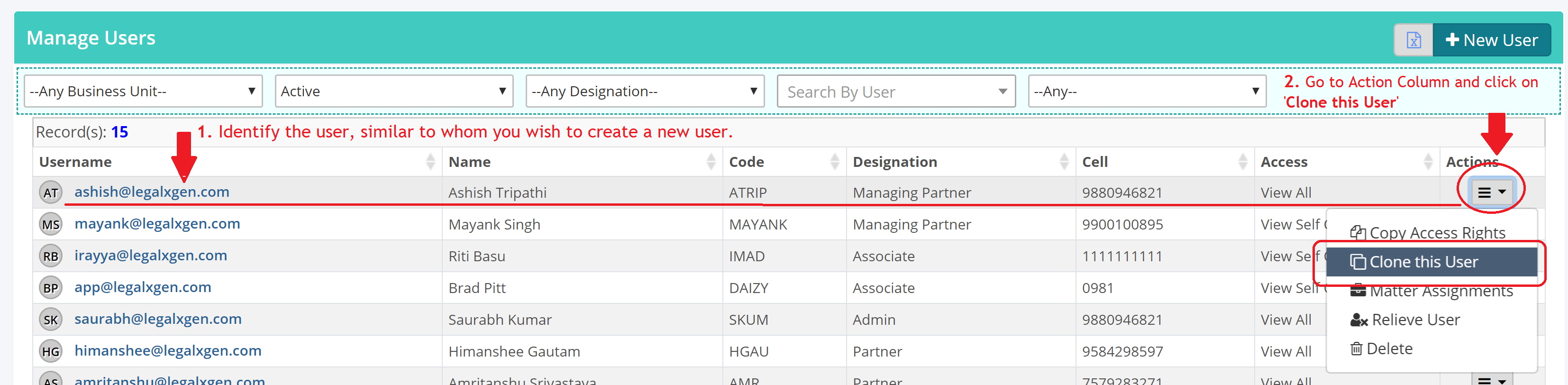The image size is (1568, 385).
Task: Expand the Any Designation dropdown
Action: point(644,92)
